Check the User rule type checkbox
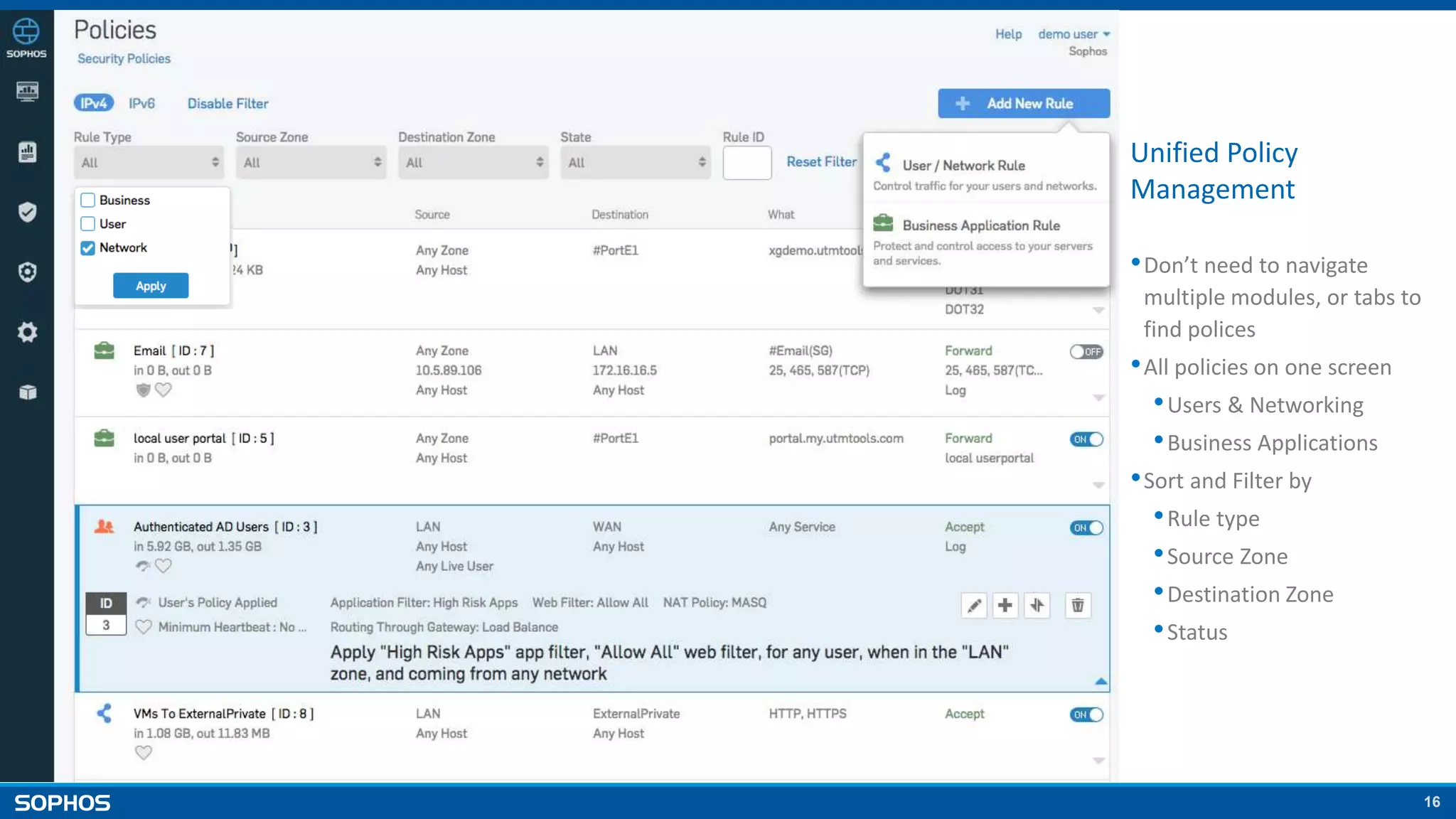This screenshot has height=819, width=1456. click(88, 224)
